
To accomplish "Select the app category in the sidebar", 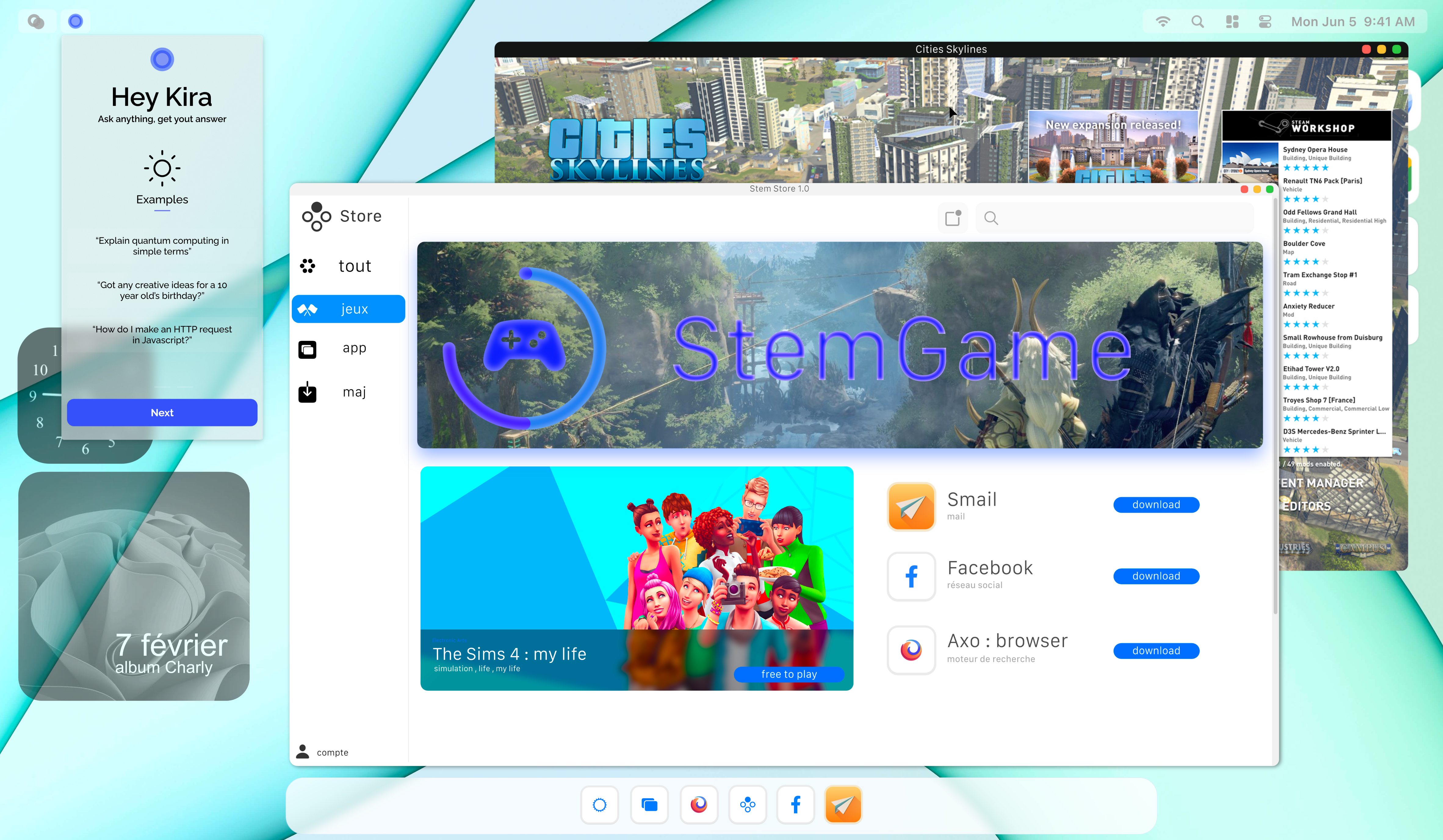I will point(348,348).
